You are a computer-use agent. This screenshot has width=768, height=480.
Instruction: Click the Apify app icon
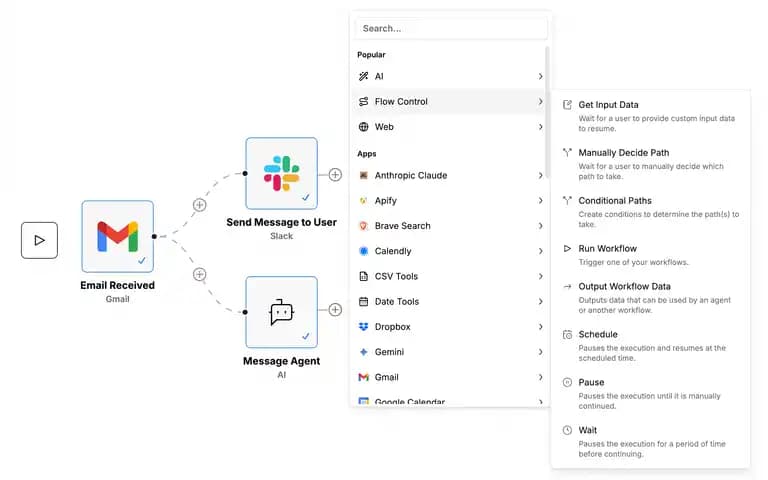point(363,200)
